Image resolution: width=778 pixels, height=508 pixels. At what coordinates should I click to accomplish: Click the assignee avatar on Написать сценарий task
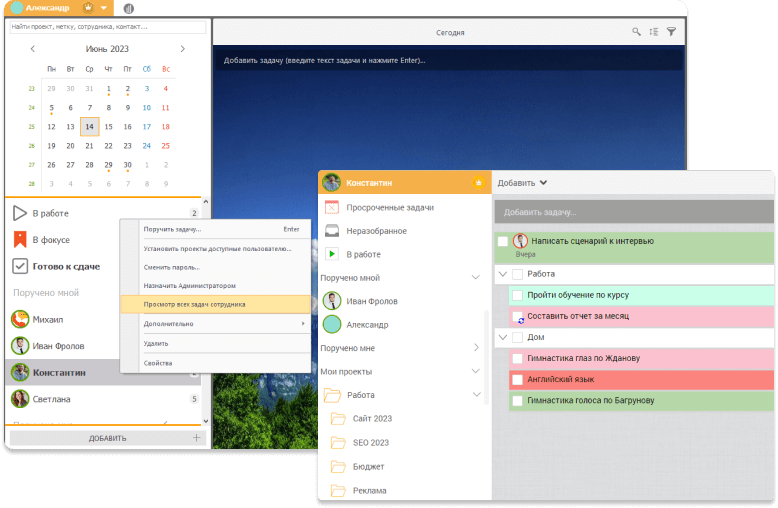point(520,241)
